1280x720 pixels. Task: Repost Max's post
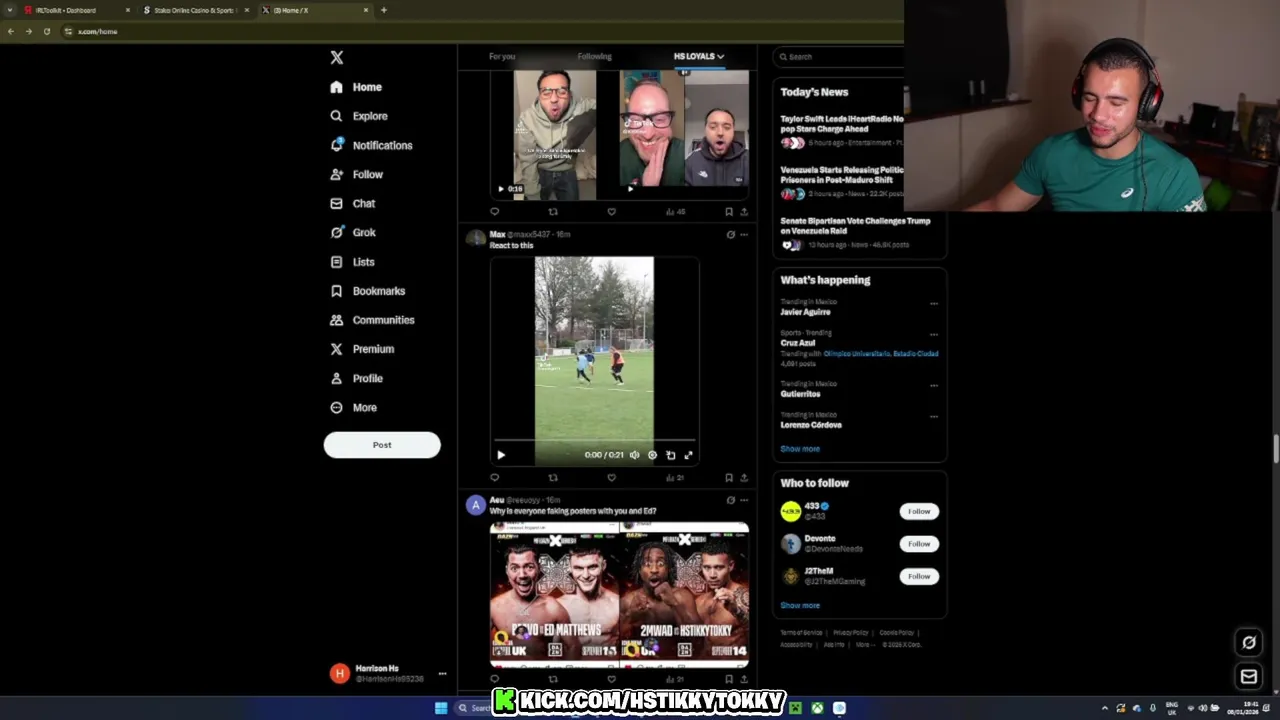point(553,478)
